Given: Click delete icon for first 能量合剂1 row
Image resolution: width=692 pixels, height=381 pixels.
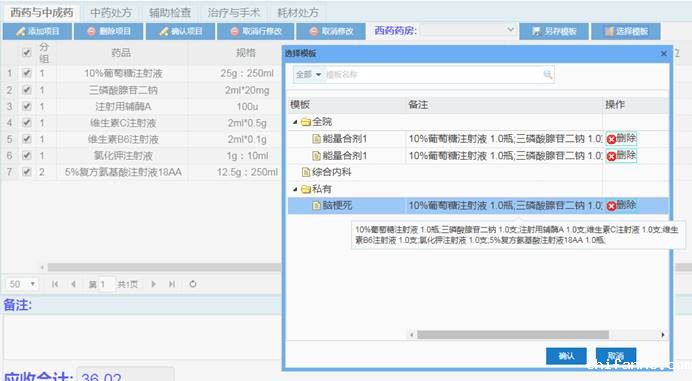Looking at the screenshot, I should pos(611,140).
